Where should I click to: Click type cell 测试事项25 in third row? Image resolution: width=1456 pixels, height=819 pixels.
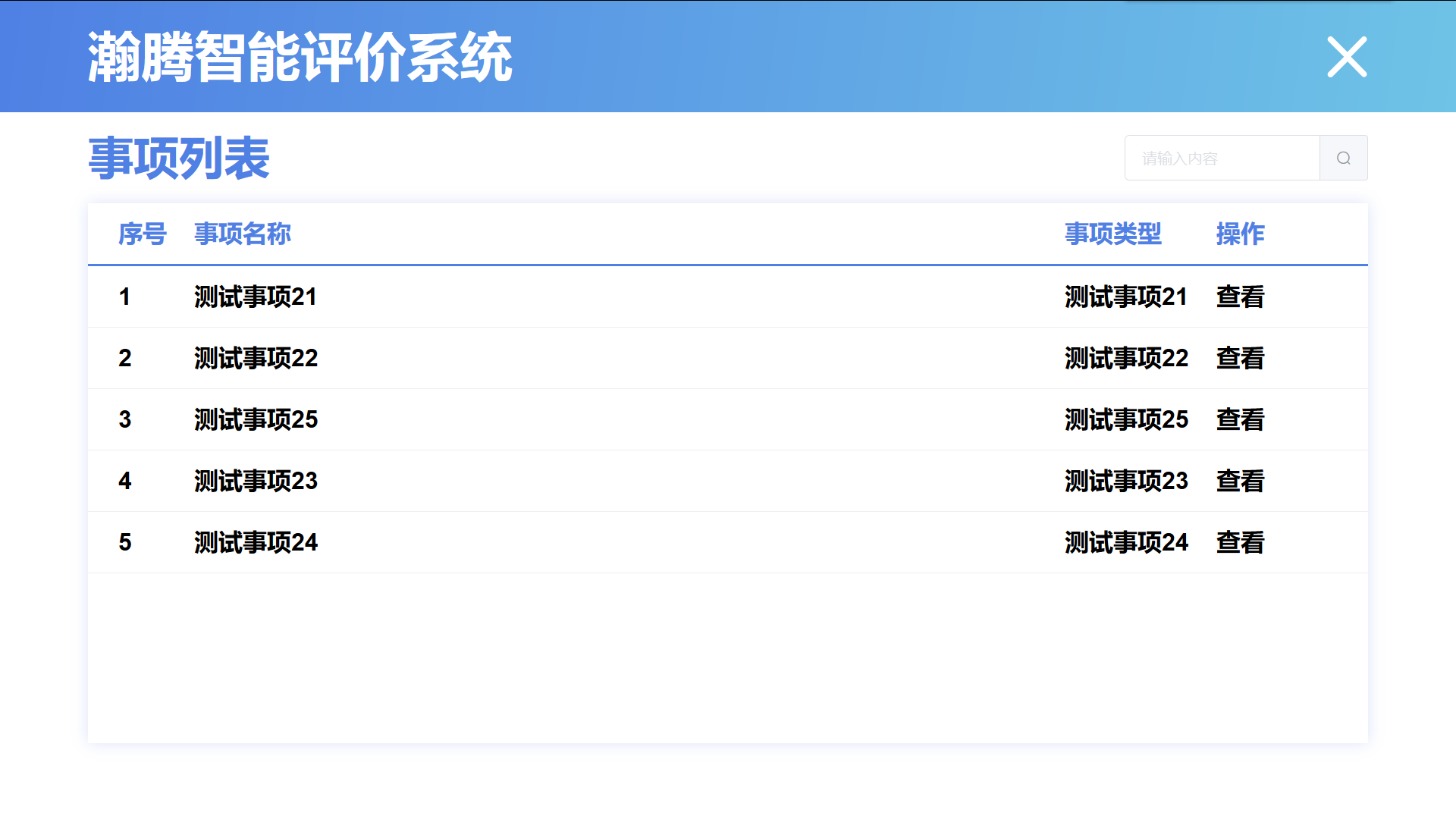pos(1126,419)
